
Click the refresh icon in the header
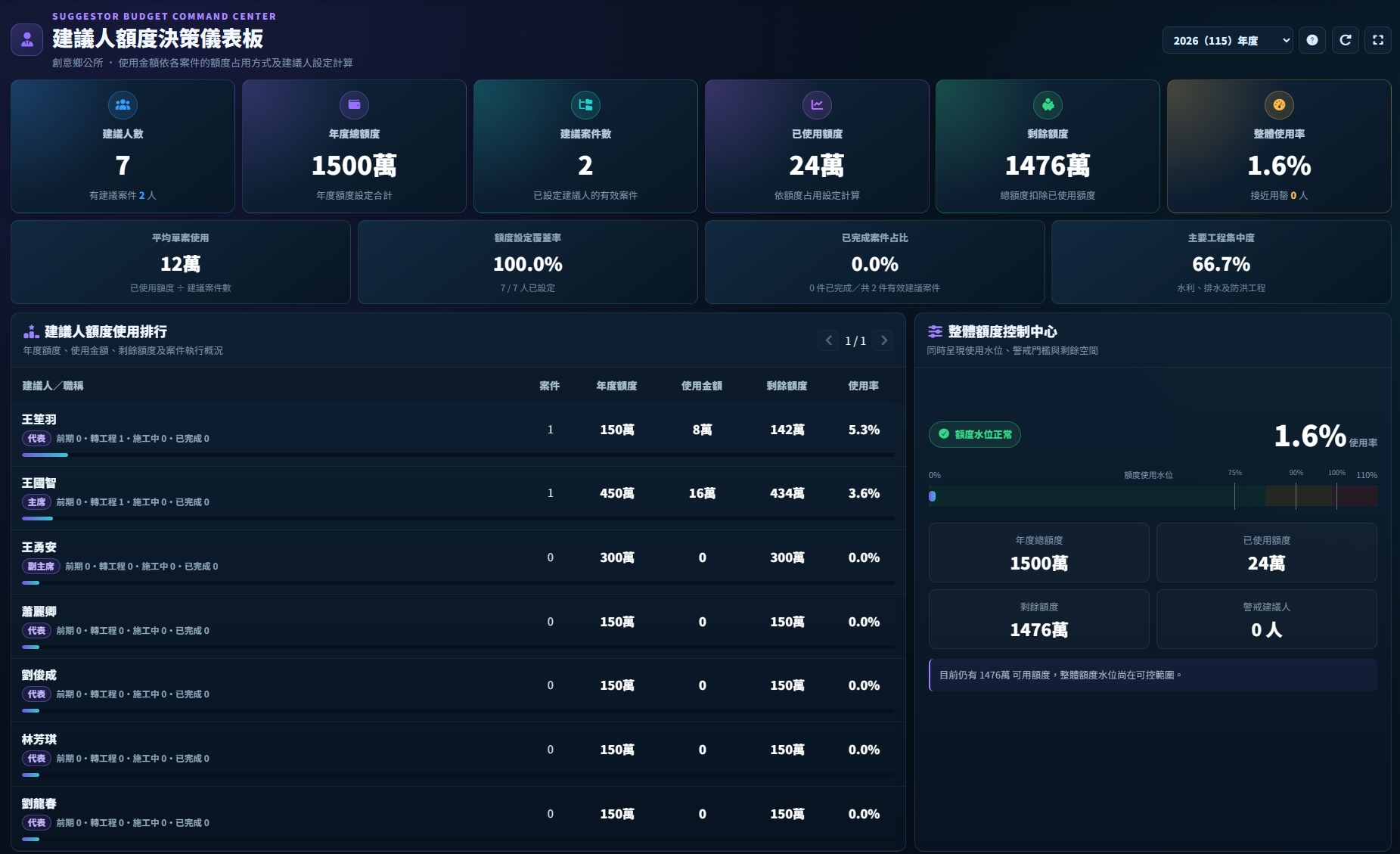click(1346, 41)
